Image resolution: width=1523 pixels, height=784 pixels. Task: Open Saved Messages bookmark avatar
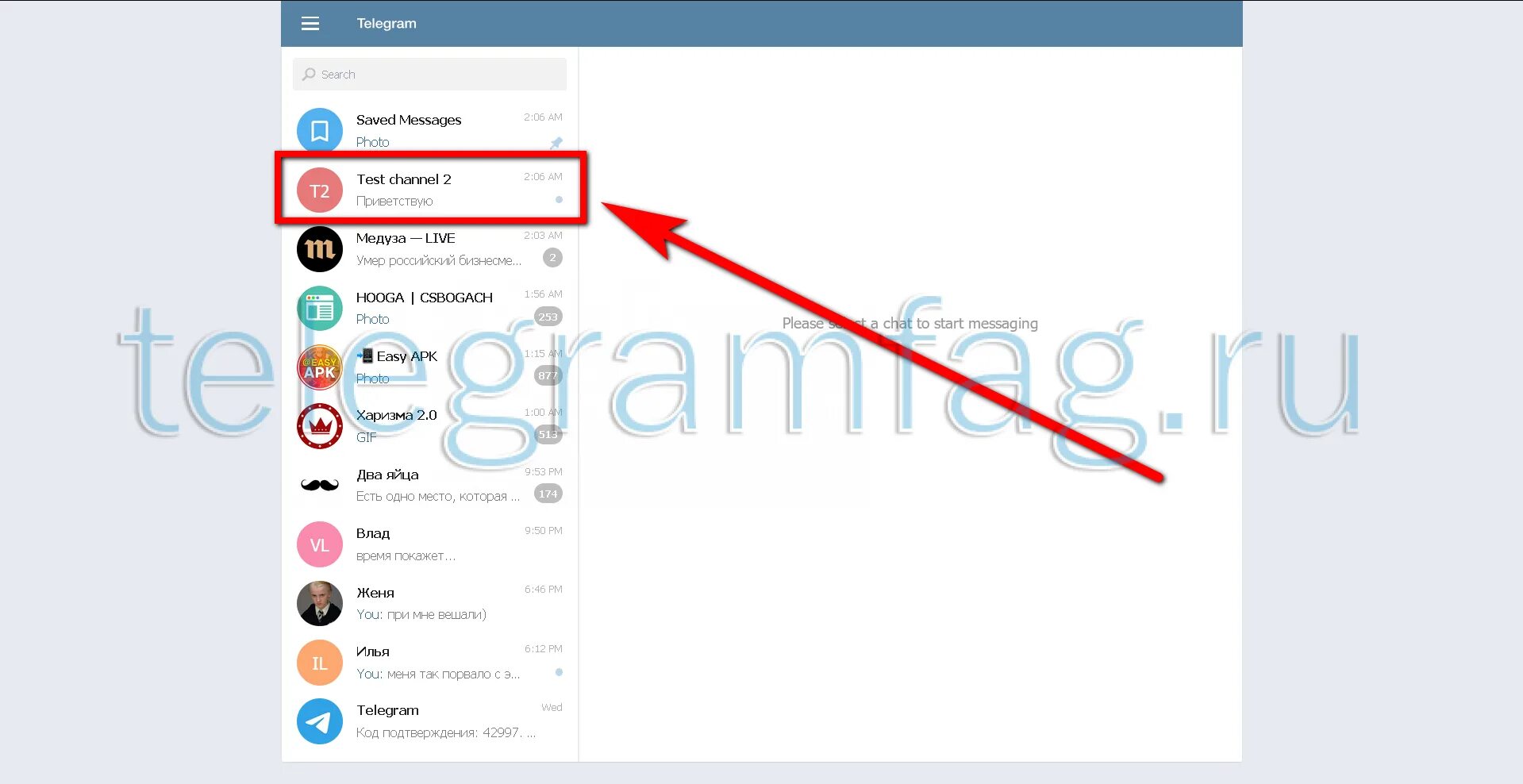click(320, 130)
